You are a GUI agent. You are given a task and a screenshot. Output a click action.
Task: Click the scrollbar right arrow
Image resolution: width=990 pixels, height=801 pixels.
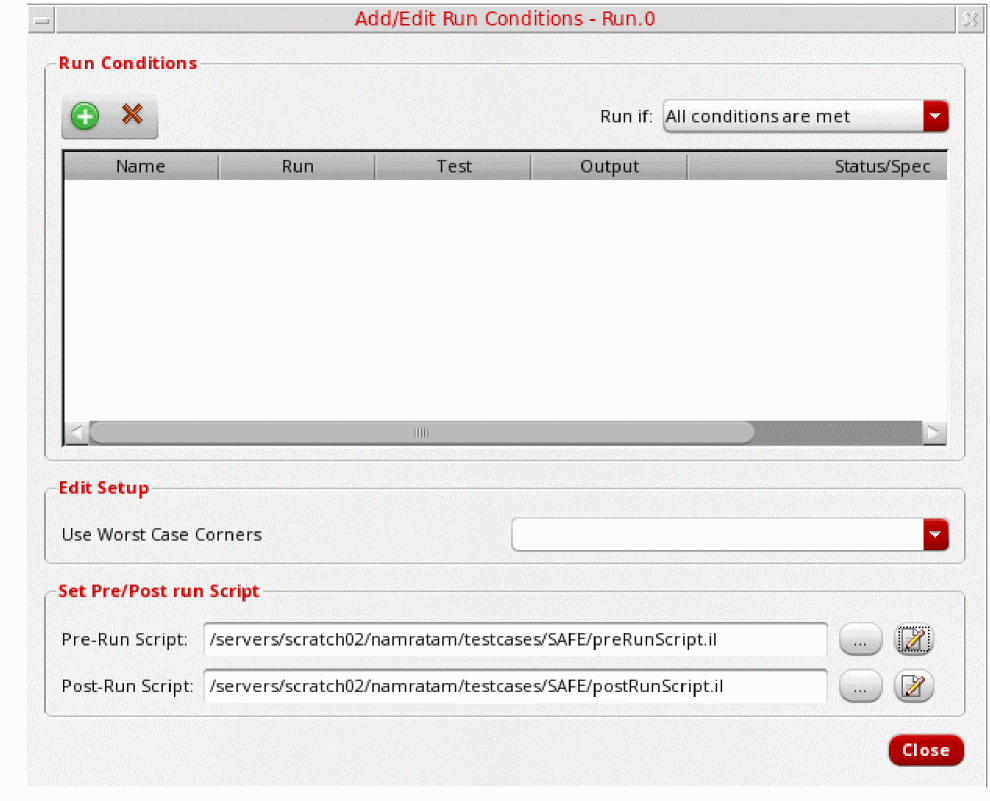(x=934, y=433)
